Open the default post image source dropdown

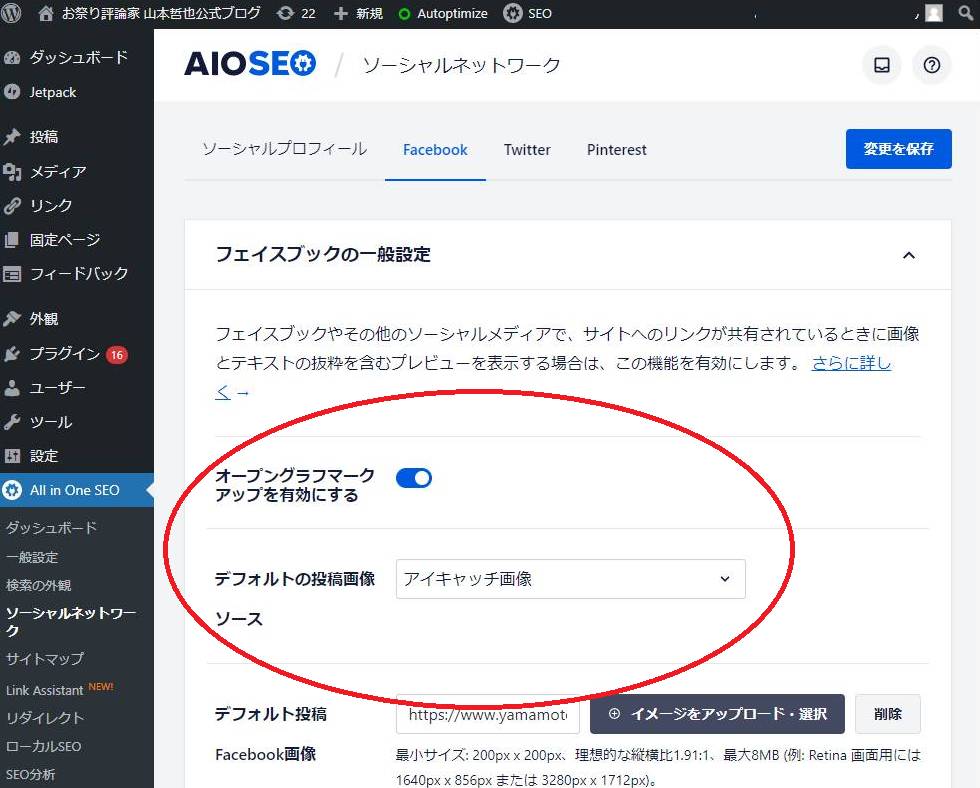[x=570, y=579]
